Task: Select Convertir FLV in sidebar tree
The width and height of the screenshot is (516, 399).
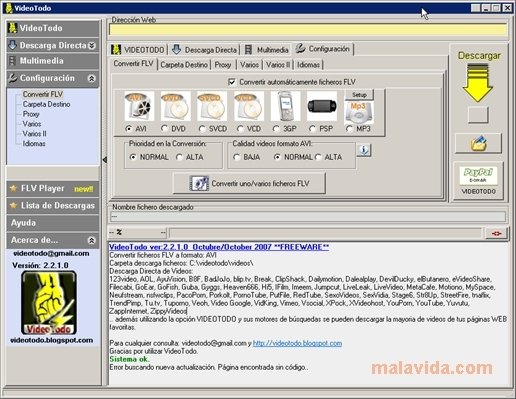Action: coord(43,94)
